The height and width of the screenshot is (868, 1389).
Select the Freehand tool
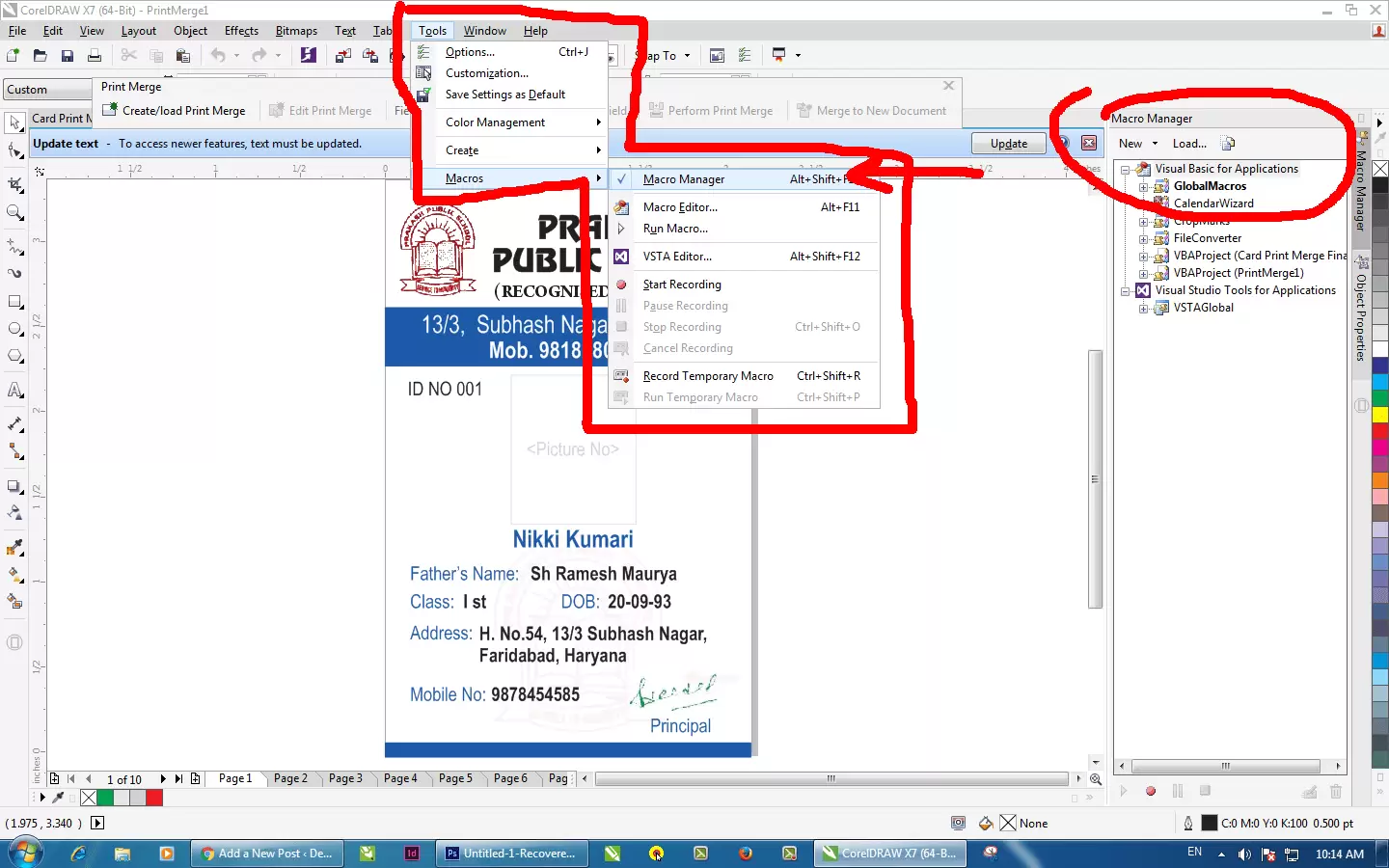point(15,246)
